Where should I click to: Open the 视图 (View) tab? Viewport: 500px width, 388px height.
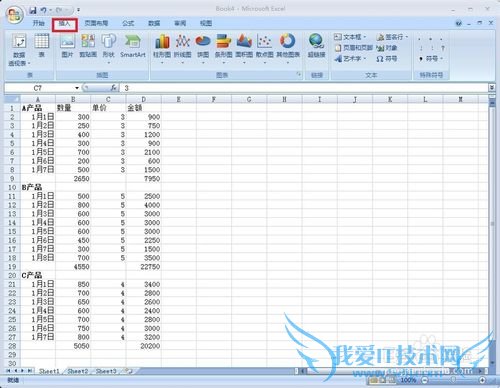[x=206, y=23]
